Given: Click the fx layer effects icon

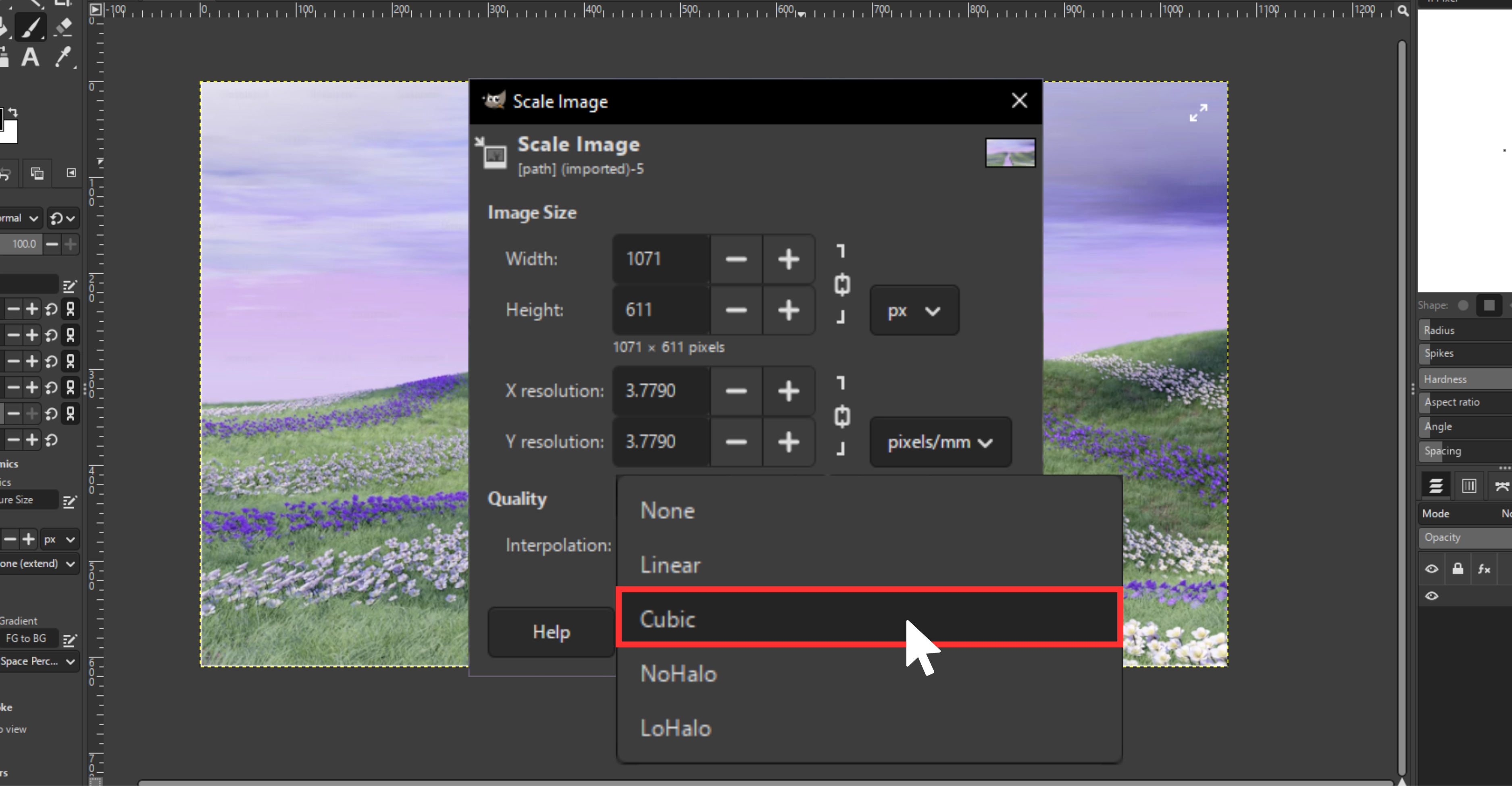Looking at the screenshot, I should coord(1484,568).
